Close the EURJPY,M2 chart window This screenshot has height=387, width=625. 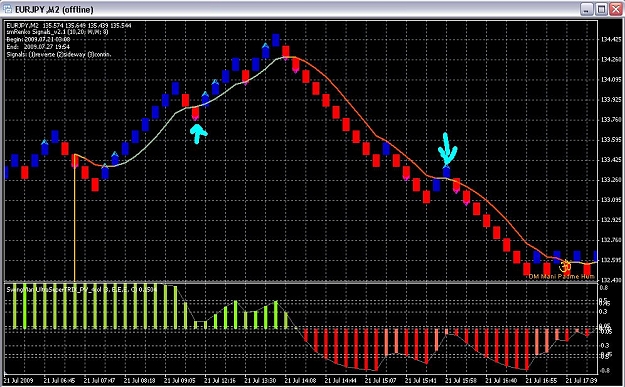(616, 9)
